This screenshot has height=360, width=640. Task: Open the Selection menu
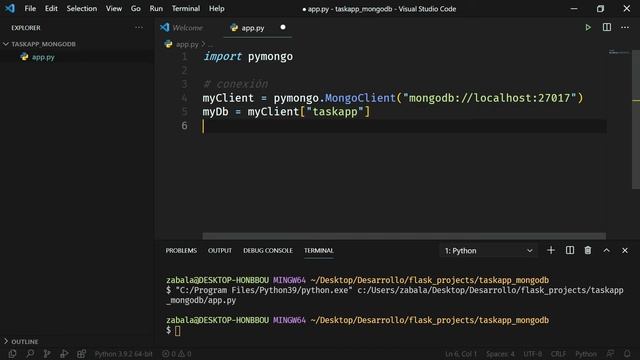(x=82, y=8)
